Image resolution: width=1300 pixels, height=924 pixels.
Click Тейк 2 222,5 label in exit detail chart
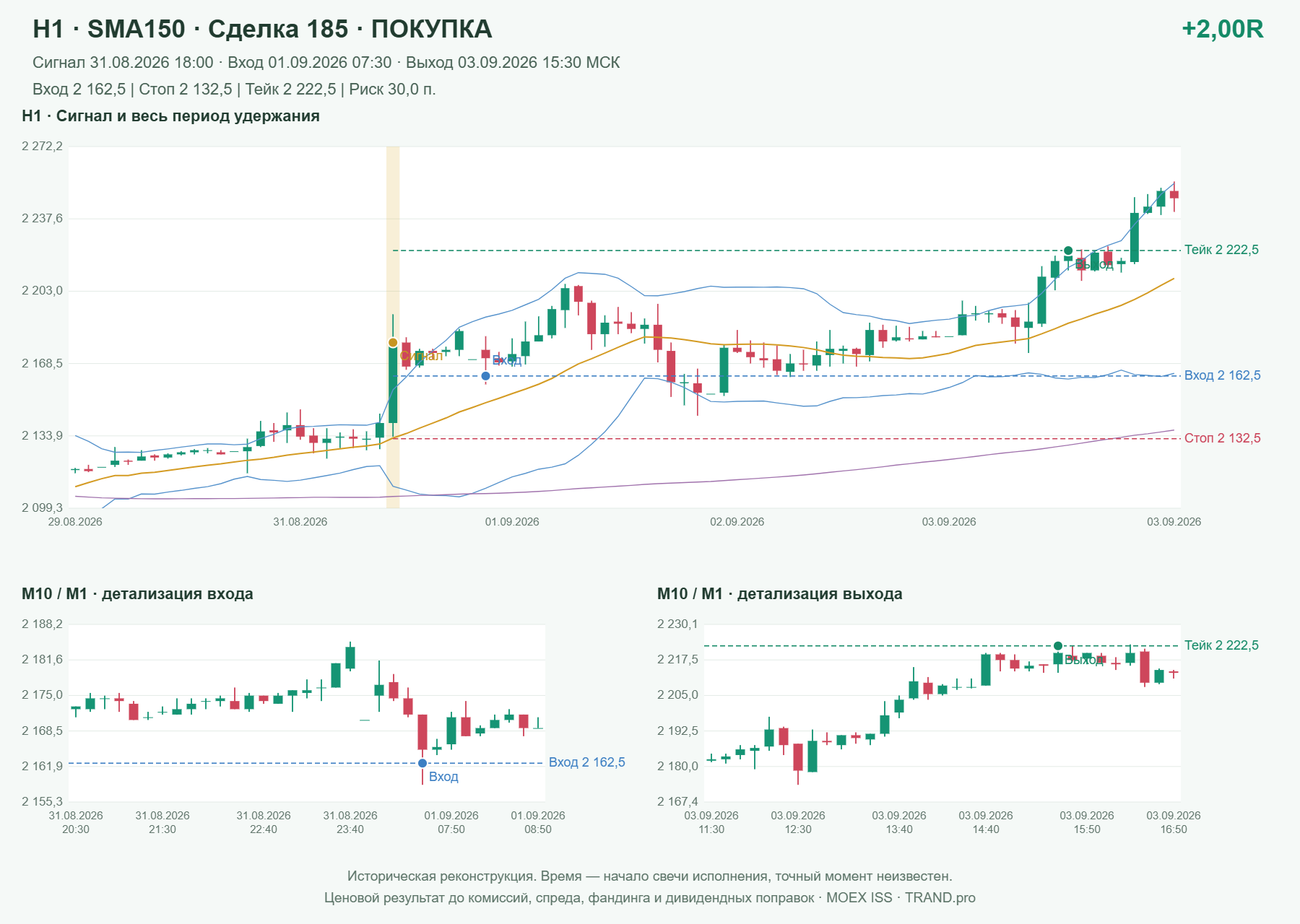[x=1221, y=645]
